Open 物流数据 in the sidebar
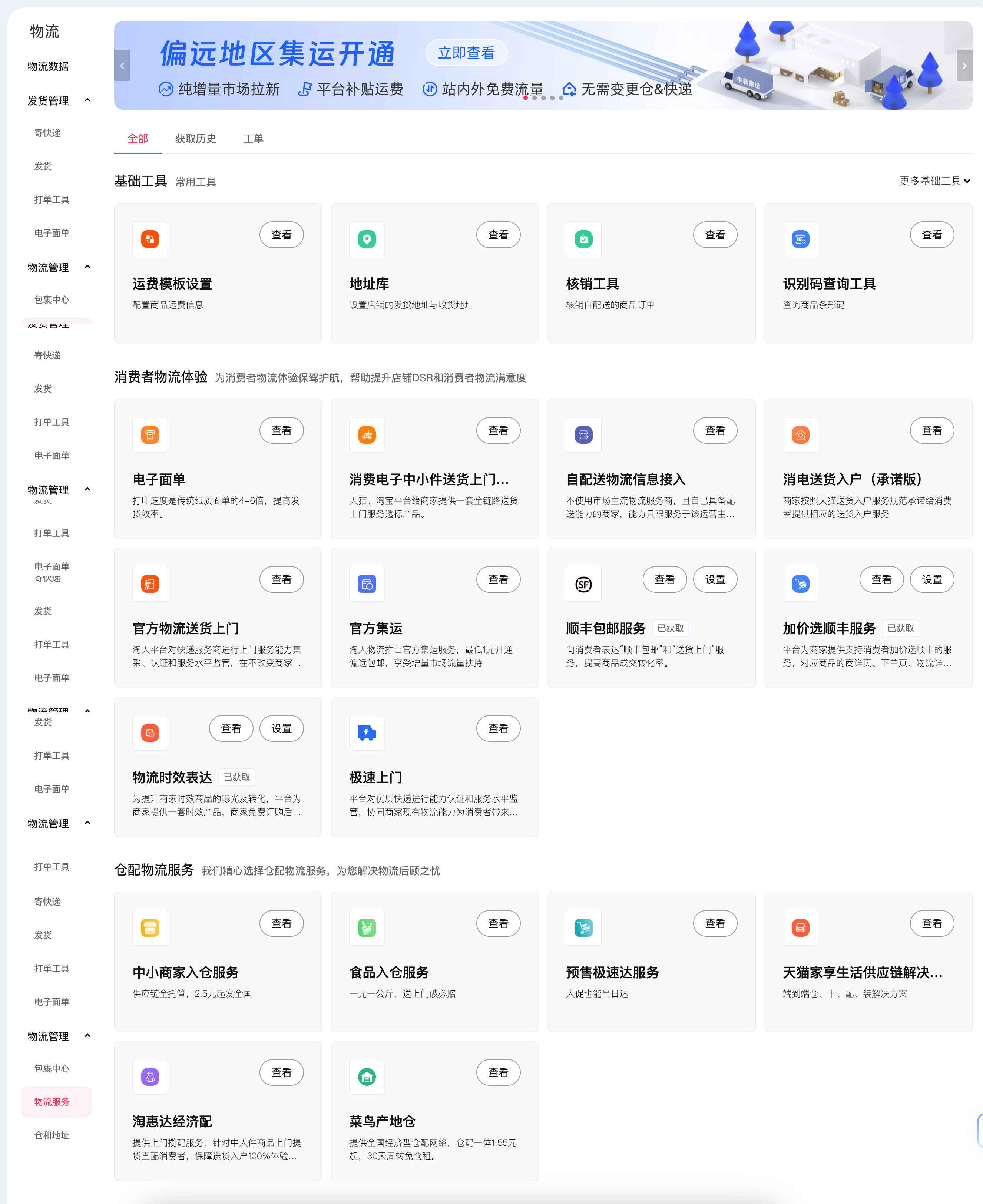The width and height of the screenshot is (983, 1204). tap(48, 66)
